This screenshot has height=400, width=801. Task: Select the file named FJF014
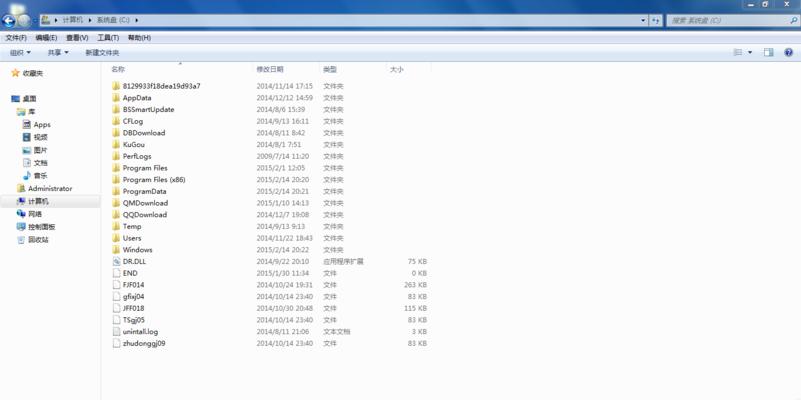click(133, 285)
